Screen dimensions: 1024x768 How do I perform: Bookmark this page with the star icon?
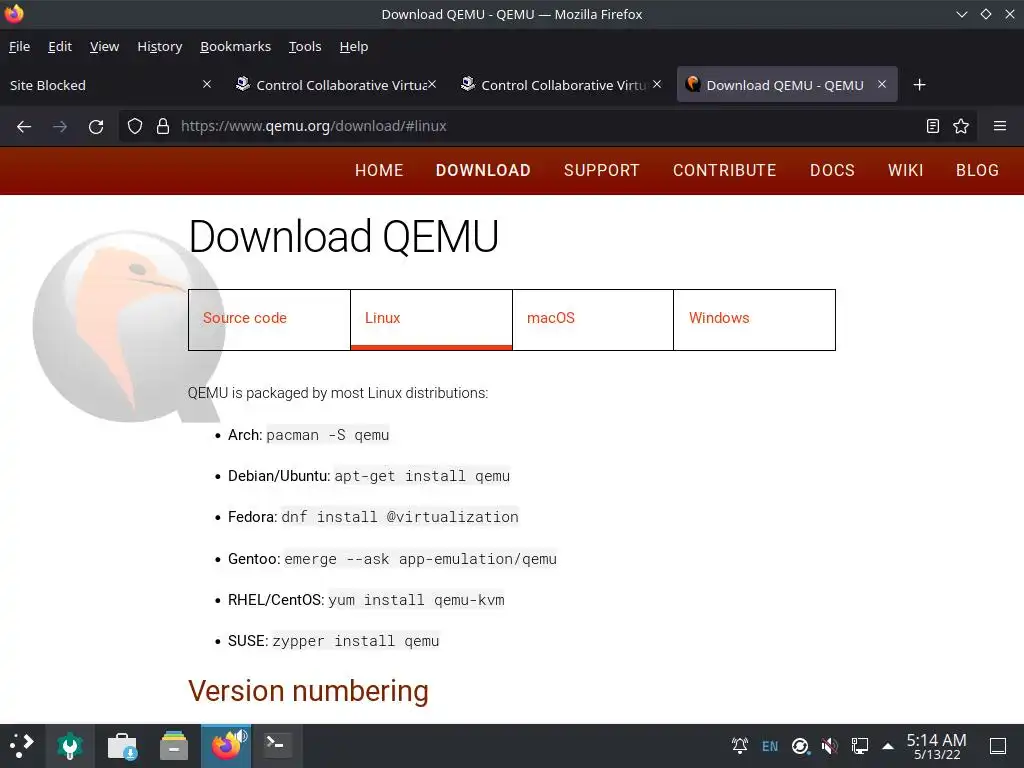961,126
